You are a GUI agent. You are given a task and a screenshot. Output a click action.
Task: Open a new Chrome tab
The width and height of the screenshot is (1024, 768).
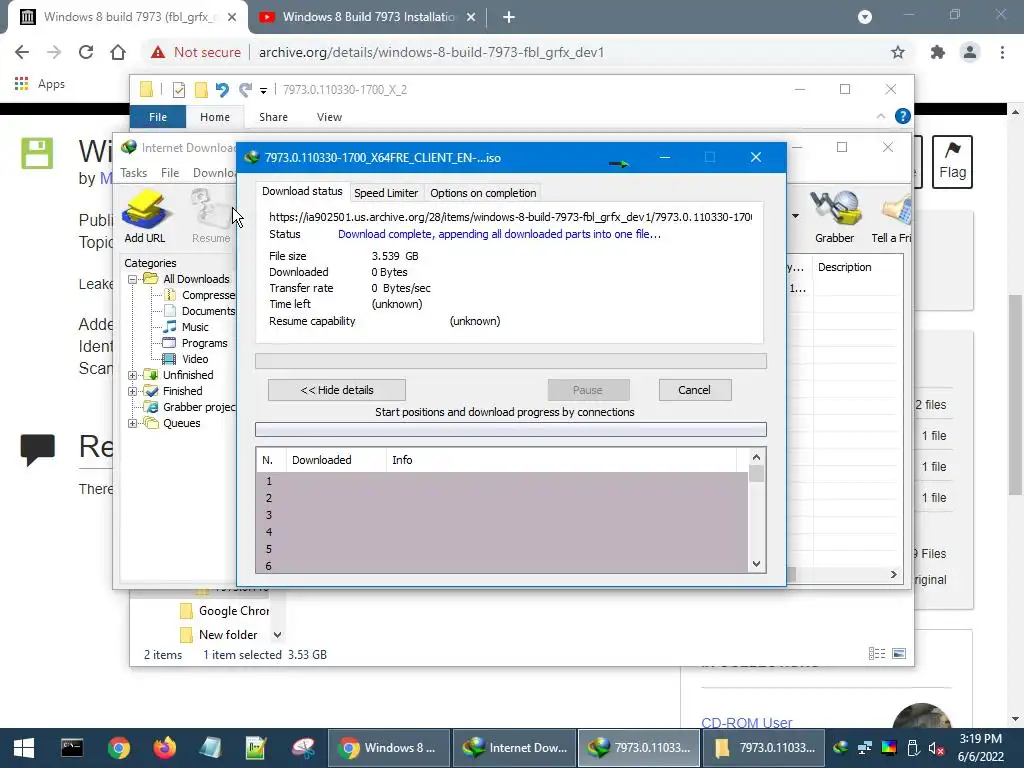pos(509,17)
